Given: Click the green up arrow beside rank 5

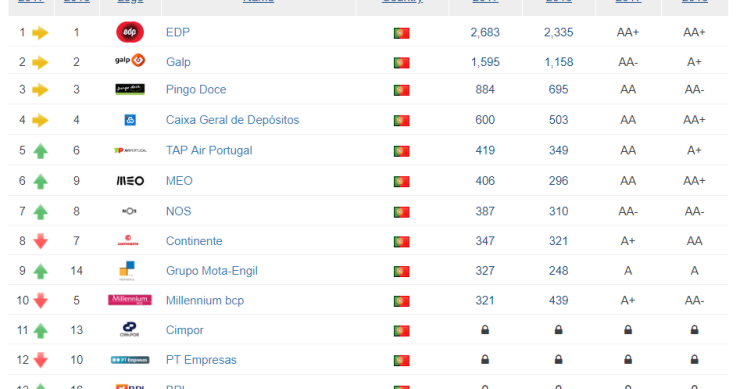Looking at the screenshot, I should pos(41,151).
